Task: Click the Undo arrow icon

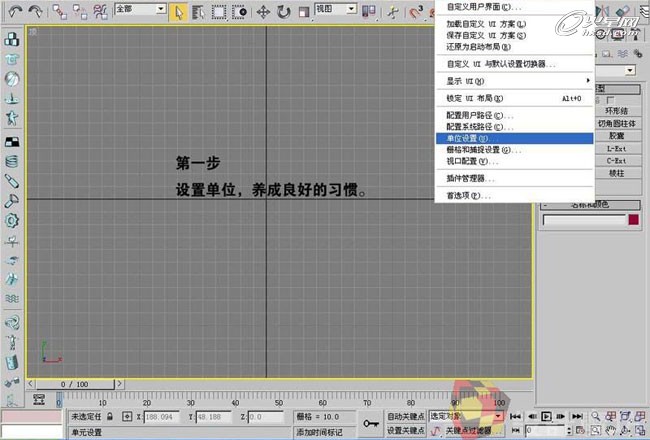Action: (x=12, y=12)
